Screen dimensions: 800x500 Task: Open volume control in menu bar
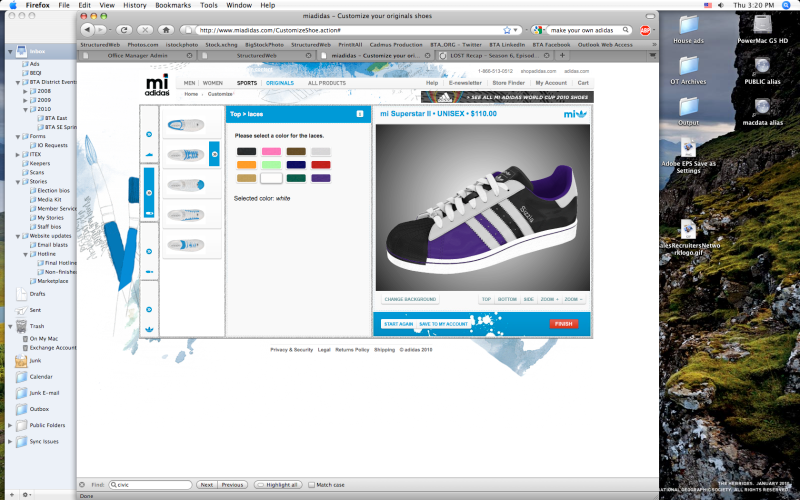point(720,5)
